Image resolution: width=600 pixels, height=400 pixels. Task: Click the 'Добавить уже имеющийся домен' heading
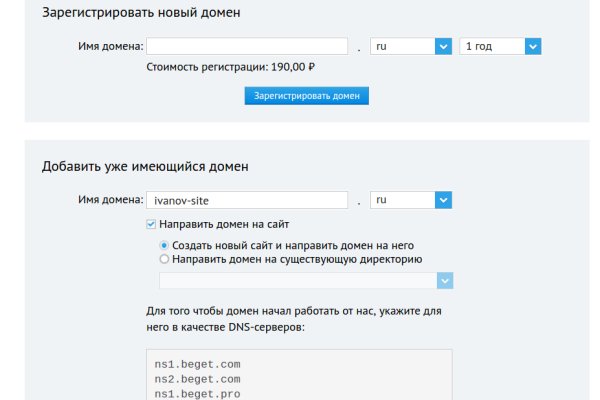pyautogui.click(x=145, y=166)
